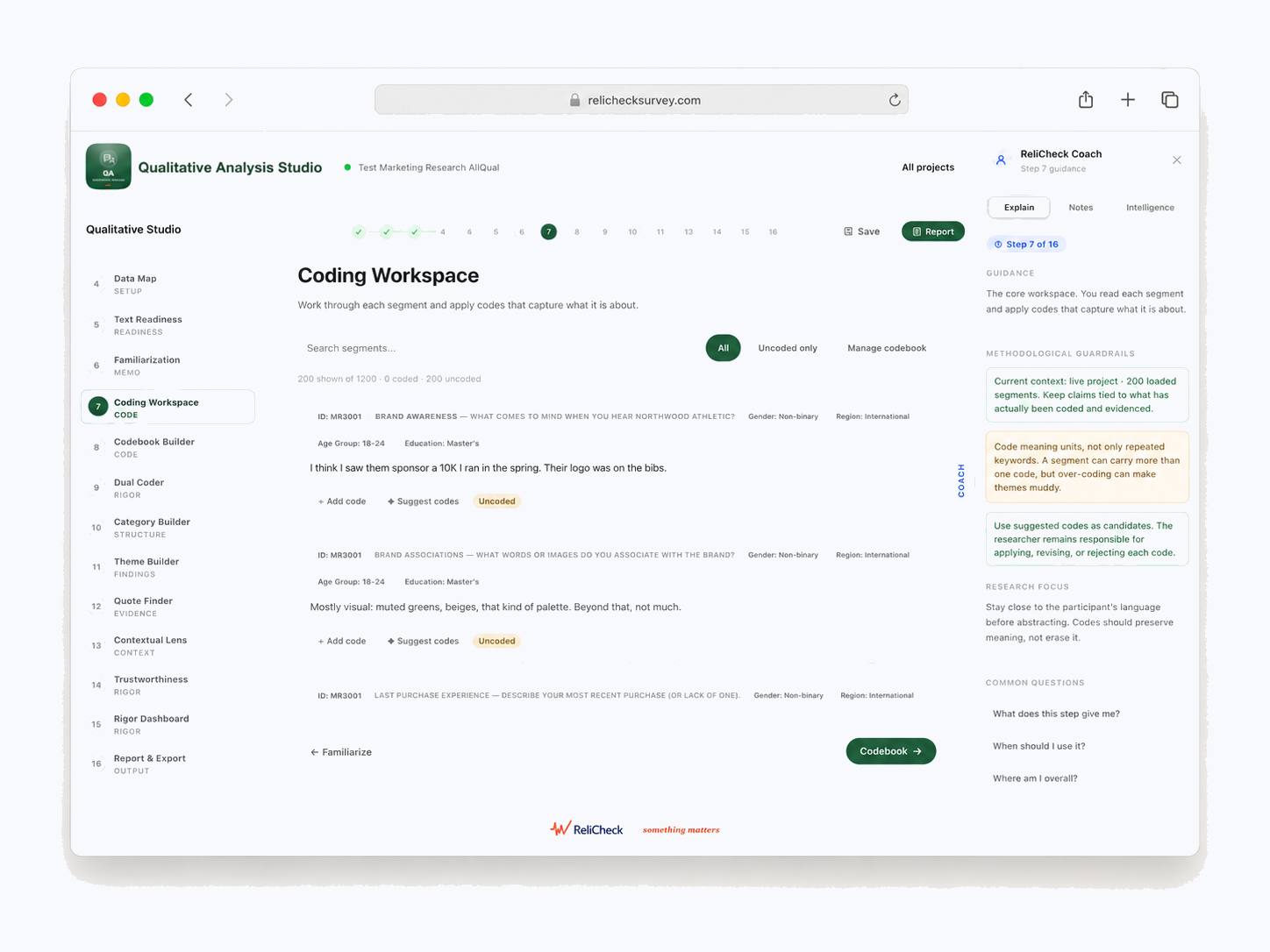Viewport: 1270px width, 952px height.
Task: Add code to the Brand Associations segment
Action: click(x=342, y=641)
